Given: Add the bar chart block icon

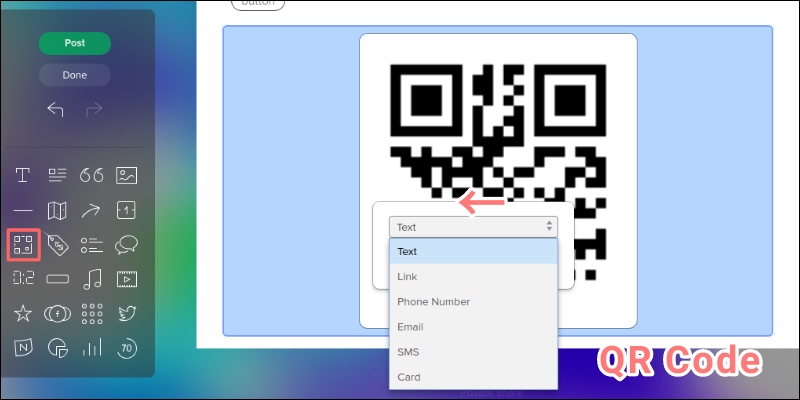Looking at the screenshot, I should (x=92, y=348).
